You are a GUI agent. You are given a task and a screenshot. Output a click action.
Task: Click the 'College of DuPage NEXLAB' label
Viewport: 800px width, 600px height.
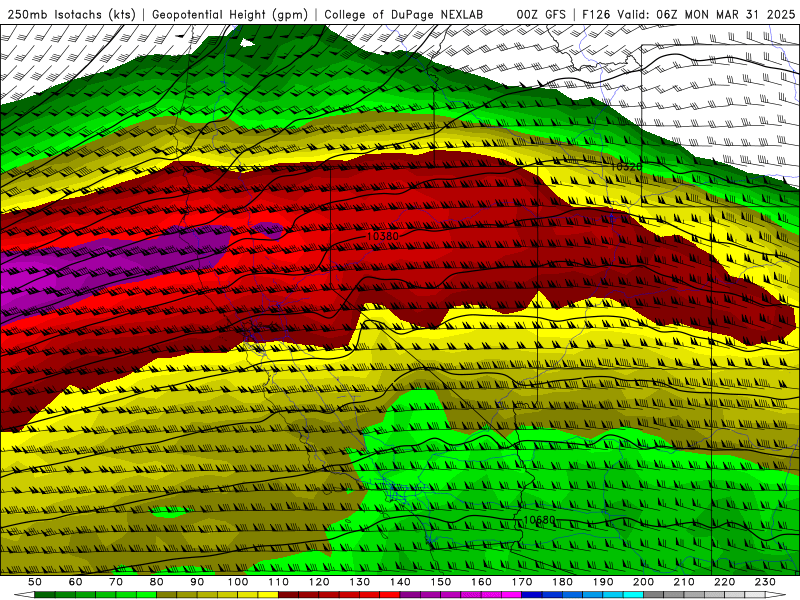point(404,14)
